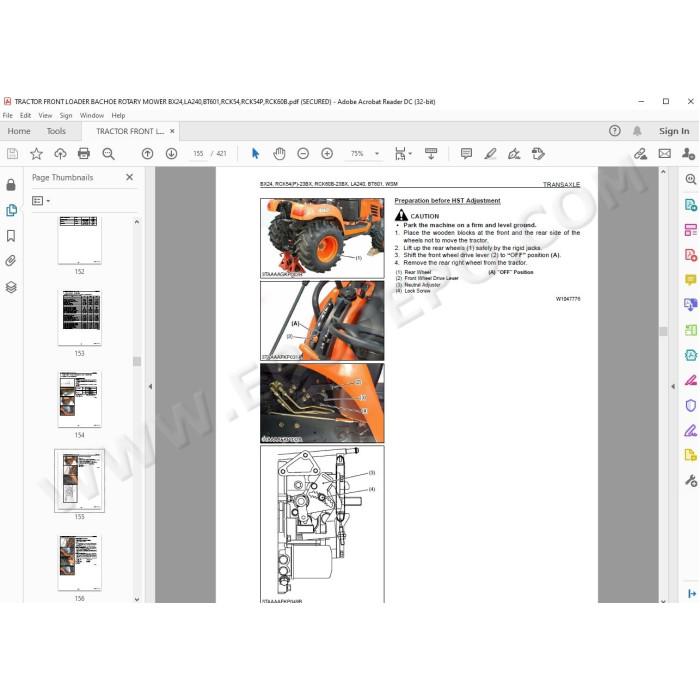Select page 152 thumbnail
700x700 pixels.
pyautogui.click(x=79, y=241)
